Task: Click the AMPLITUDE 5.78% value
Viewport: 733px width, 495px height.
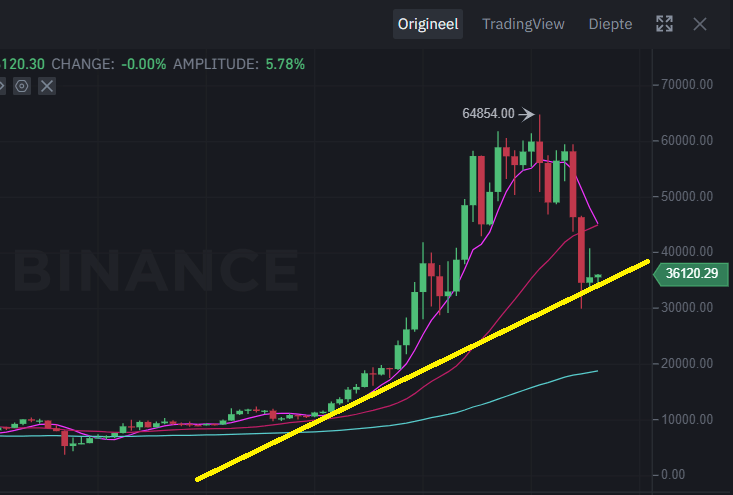Action: point(285,64)
